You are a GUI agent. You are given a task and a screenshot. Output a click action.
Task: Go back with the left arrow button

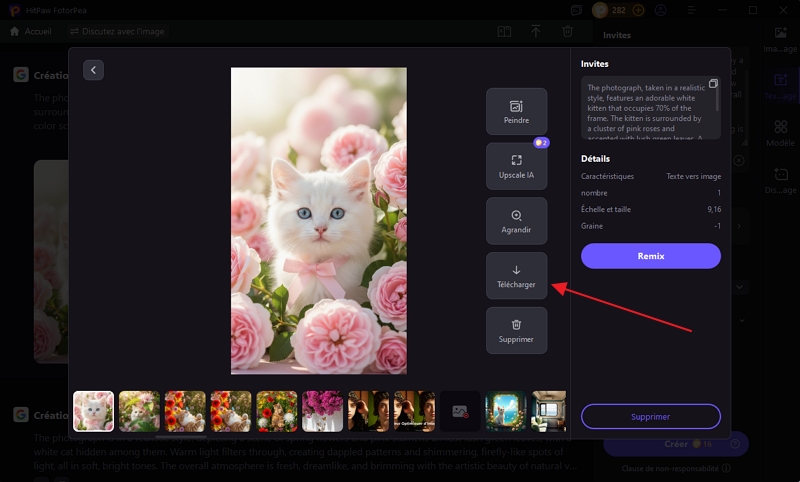[x=93, y=70]
